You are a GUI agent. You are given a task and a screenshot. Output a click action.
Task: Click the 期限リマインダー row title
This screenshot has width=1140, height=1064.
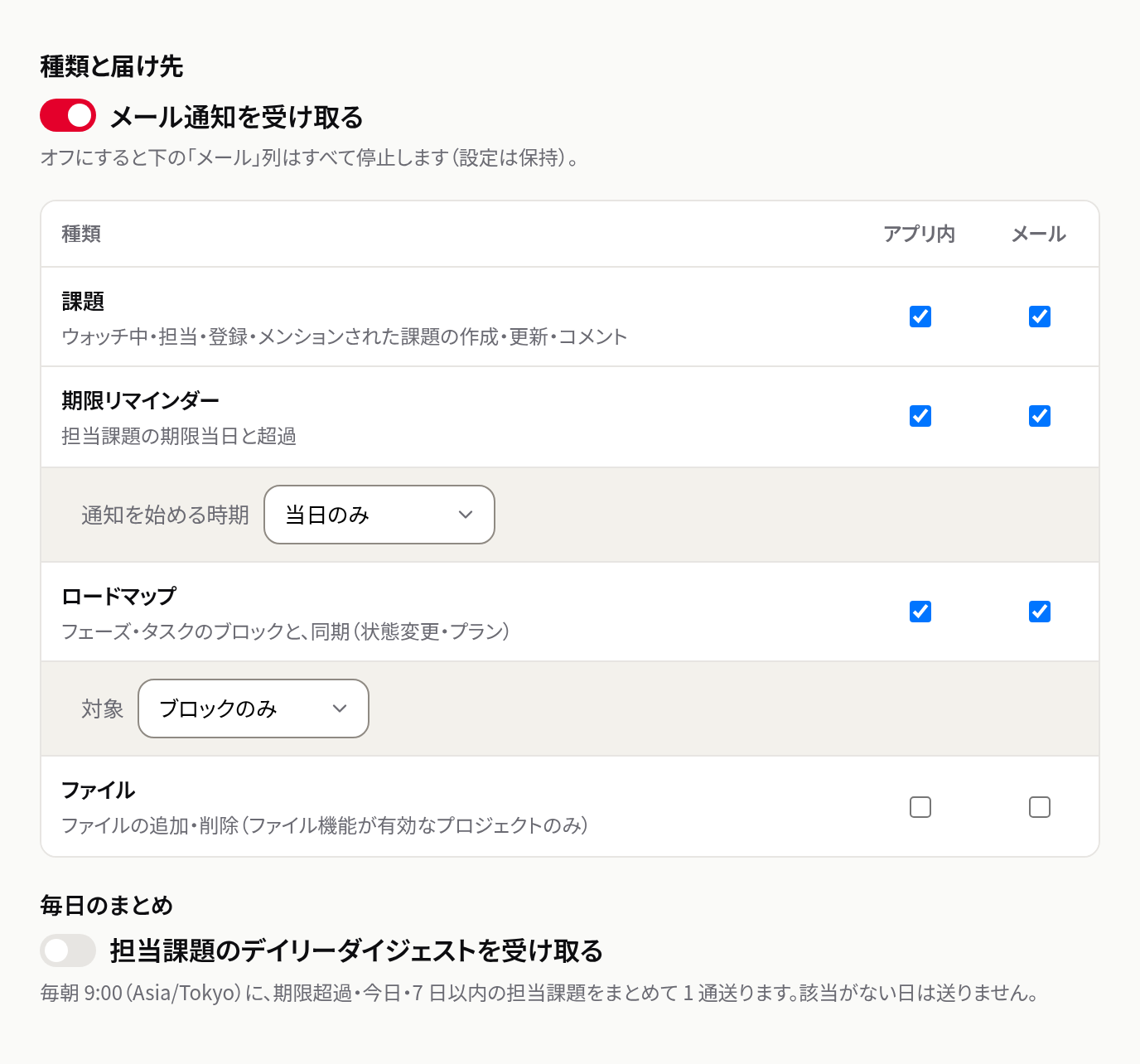click(x=141, y=401)
